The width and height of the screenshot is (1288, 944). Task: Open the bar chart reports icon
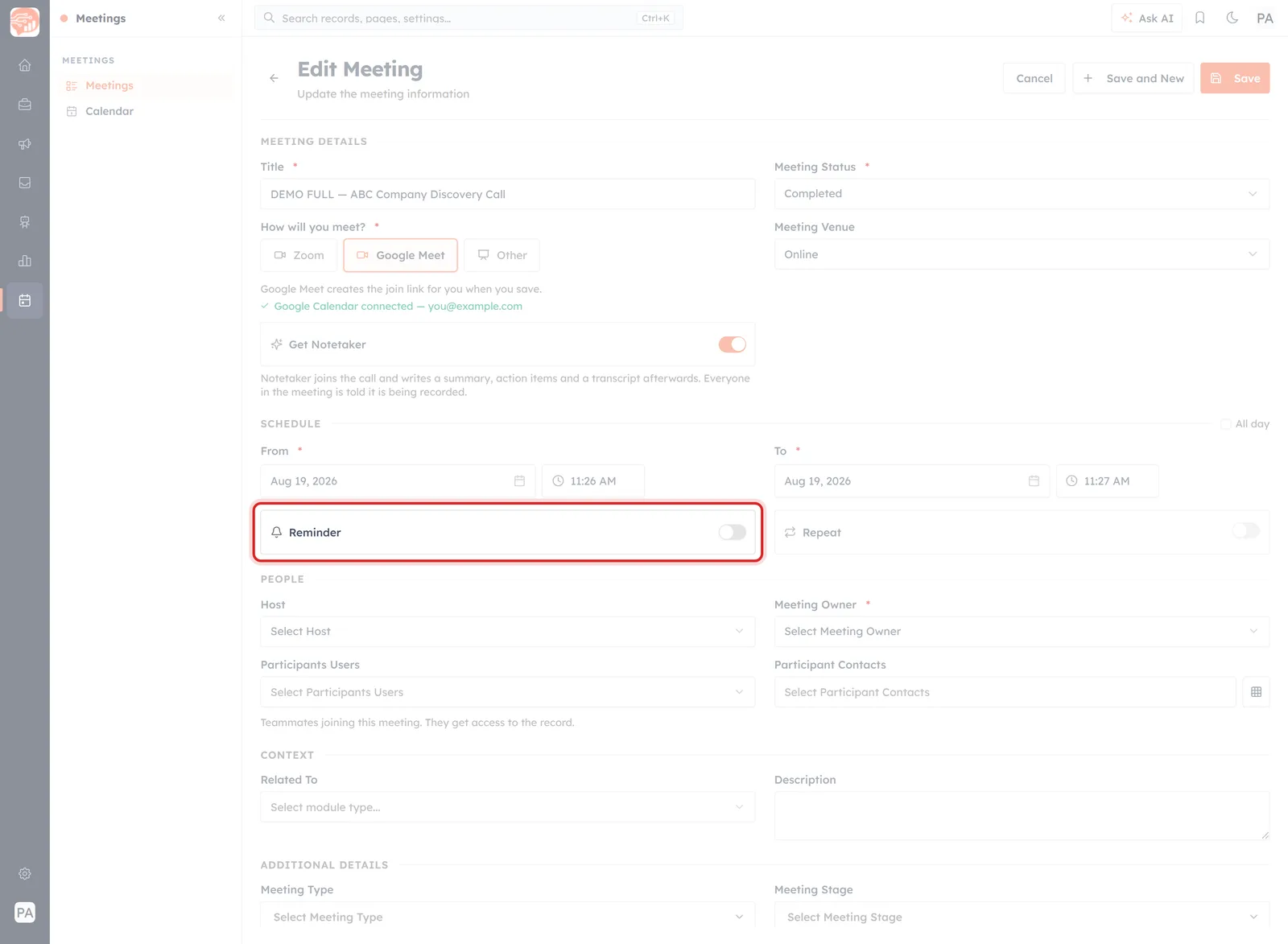tap(25, 261)
